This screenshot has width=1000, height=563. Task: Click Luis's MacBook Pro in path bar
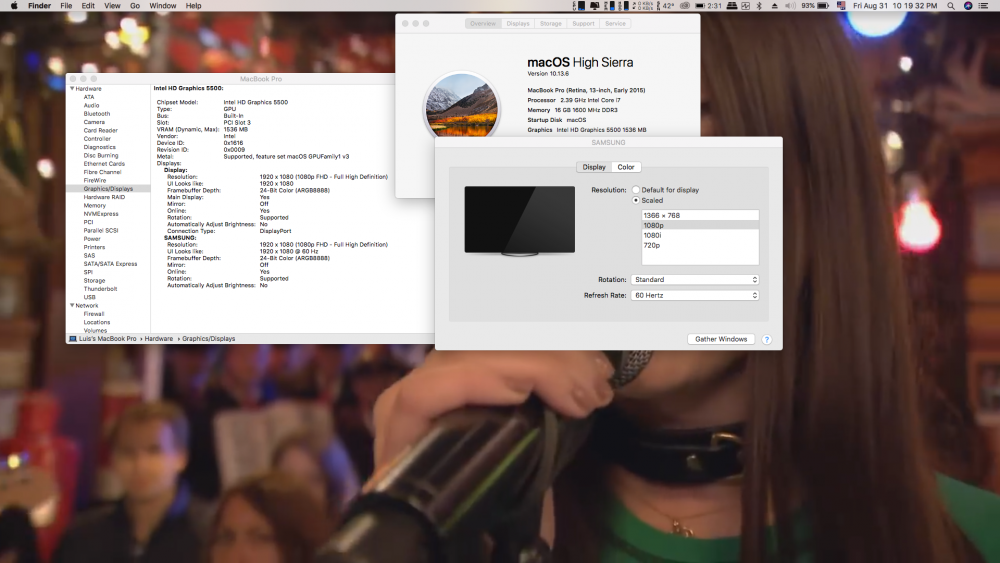tap(107, 339)
